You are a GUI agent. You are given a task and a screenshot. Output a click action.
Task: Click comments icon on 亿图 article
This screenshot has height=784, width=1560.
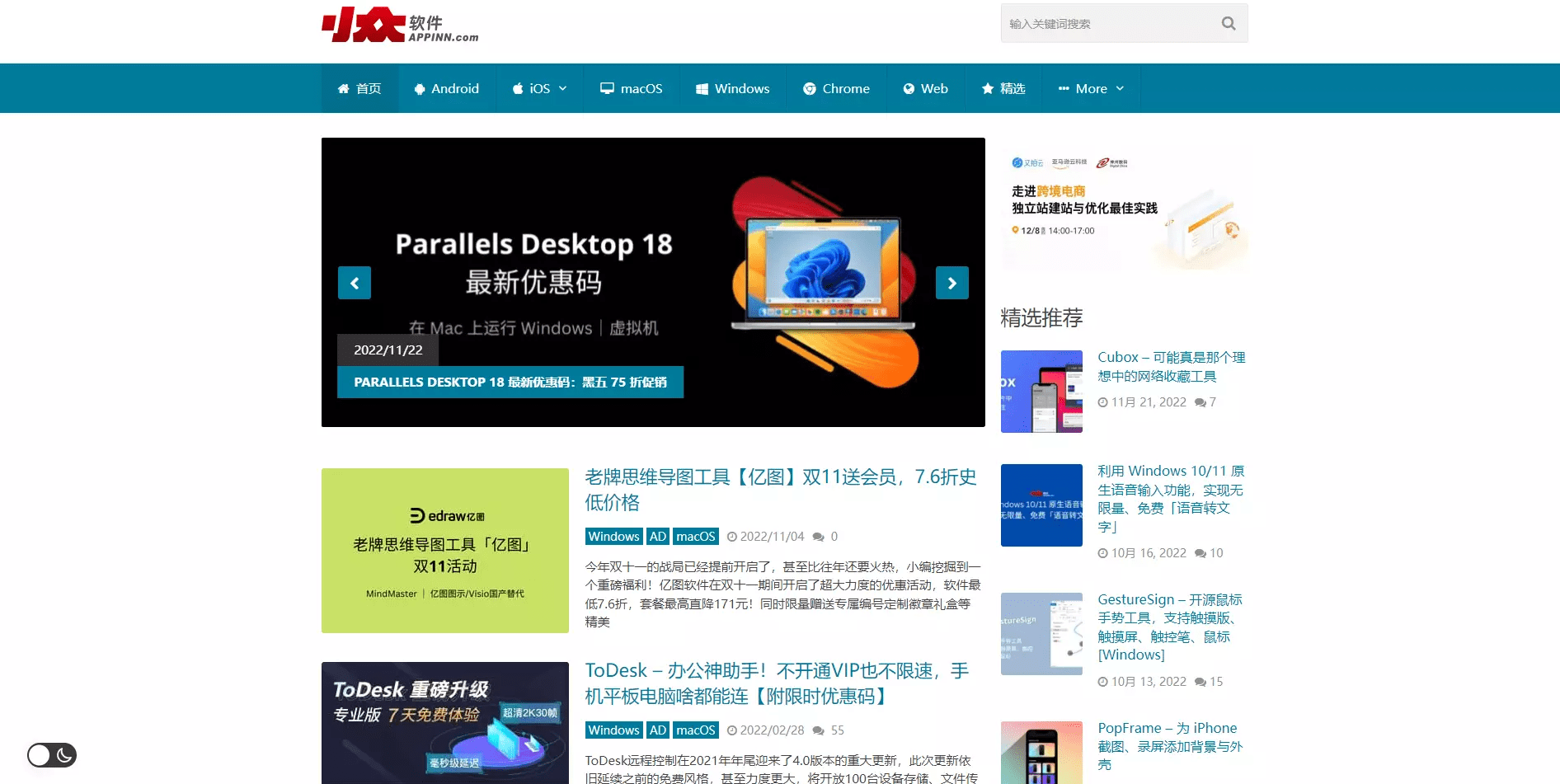pos(819,537)
